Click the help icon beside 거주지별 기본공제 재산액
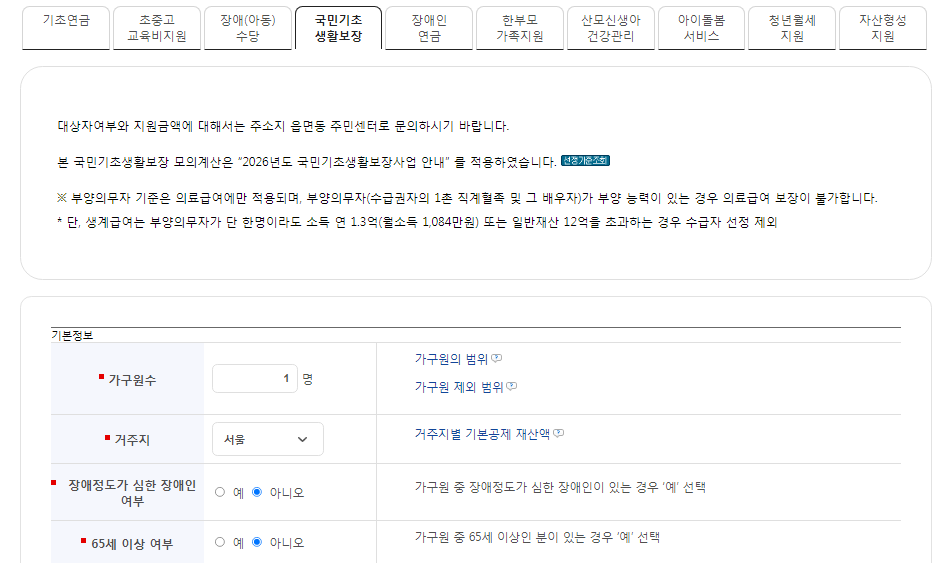The image size is (940, 563). tap(558, 433)
